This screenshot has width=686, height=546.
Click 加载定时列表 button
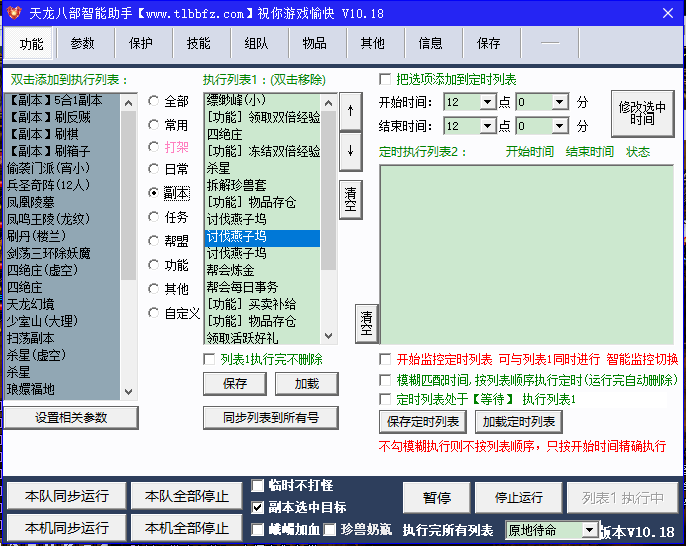(x=518, y=421)
